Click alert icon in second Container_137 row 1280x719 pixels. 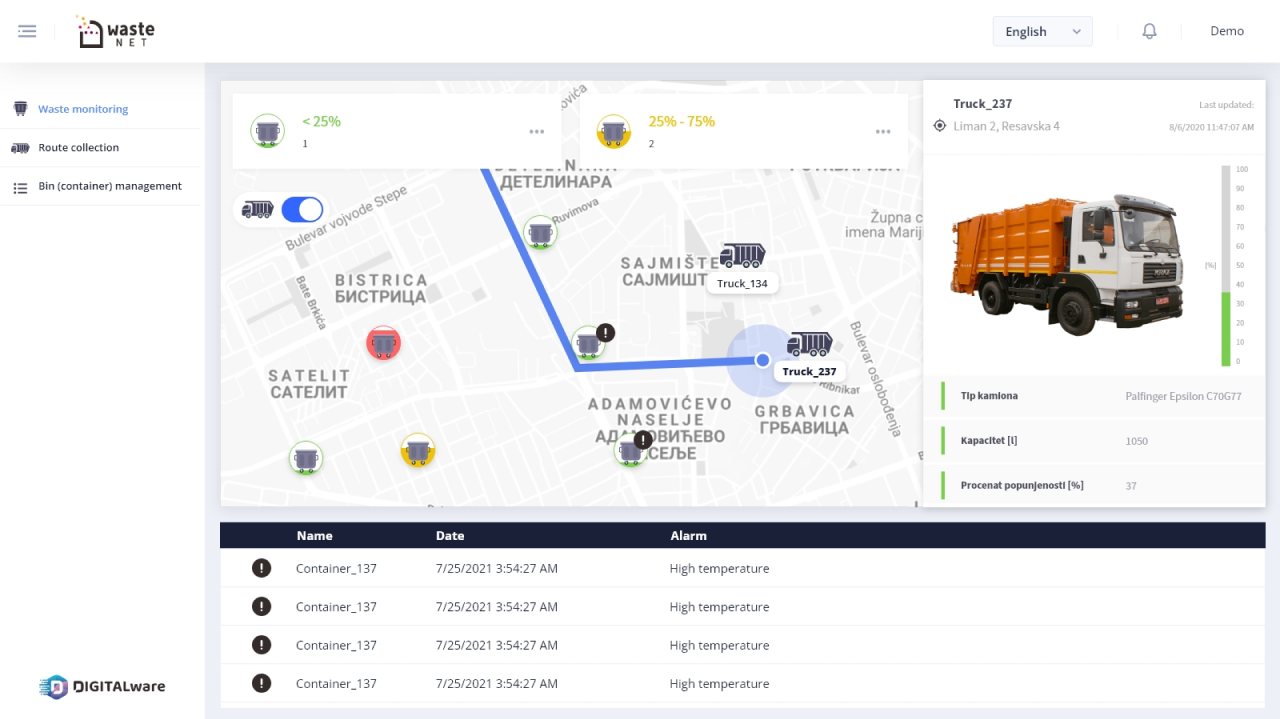261,606
